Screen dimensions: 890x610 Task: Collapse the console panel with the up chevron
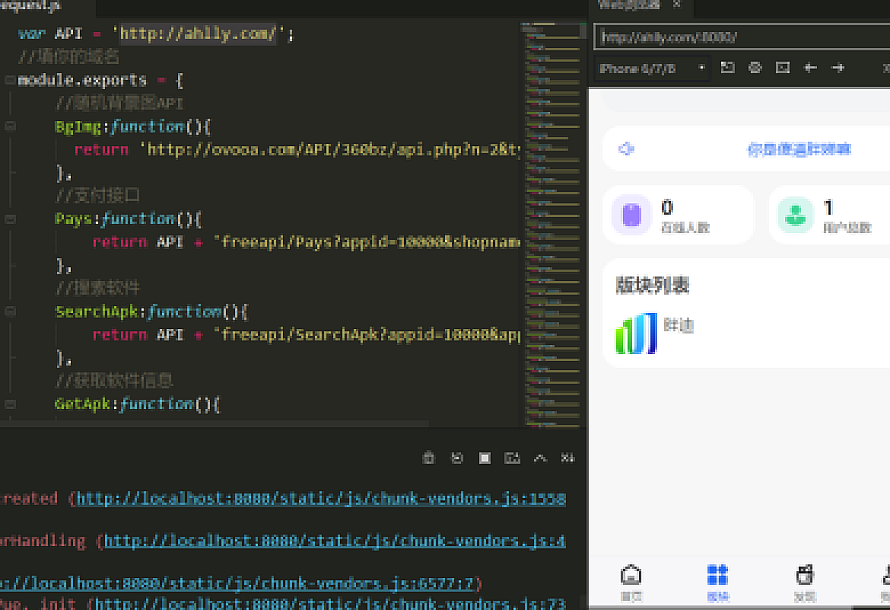540,458
